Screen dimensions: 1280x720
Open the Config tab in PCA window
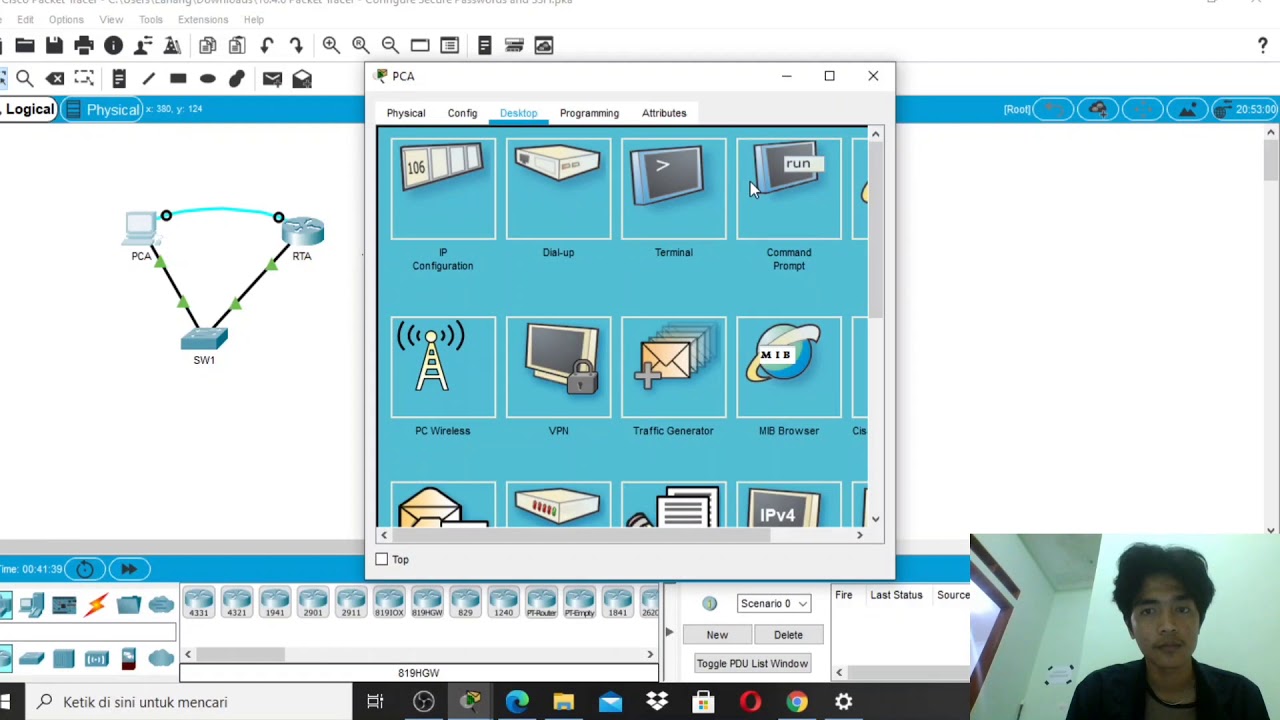point(462,113)
